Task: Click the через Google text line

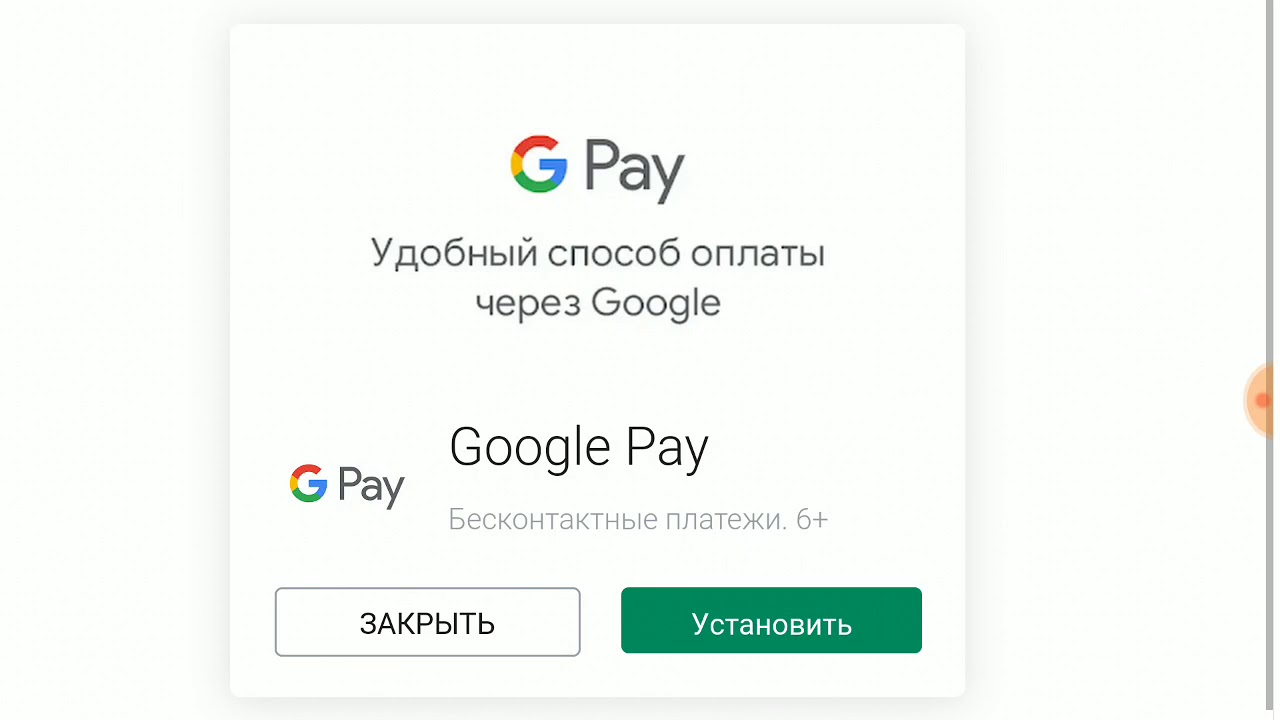Action: [597, 302]
